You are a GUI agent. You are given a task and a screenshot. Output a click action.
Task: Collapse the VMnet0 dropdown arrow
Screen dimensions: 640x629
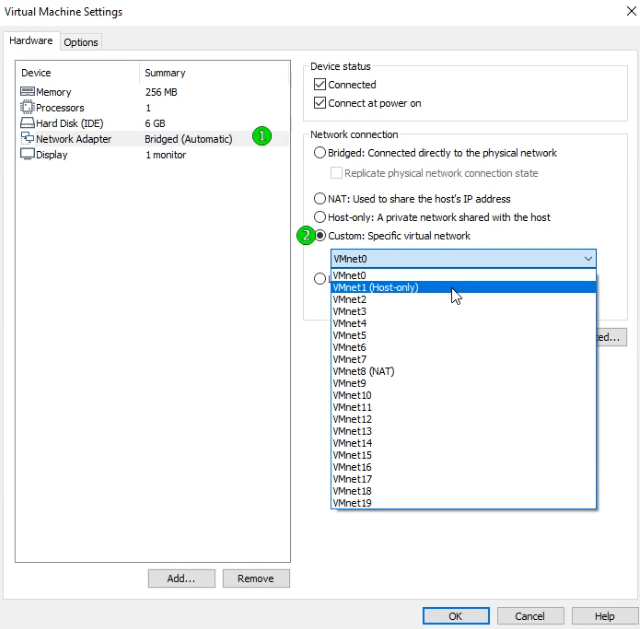[588, 259]
